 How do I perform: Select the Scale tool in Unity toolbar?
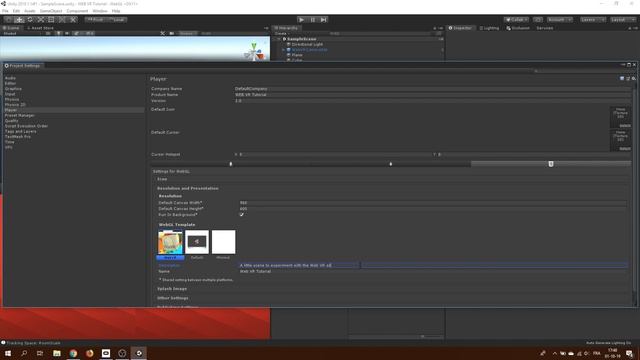(40, 20)
